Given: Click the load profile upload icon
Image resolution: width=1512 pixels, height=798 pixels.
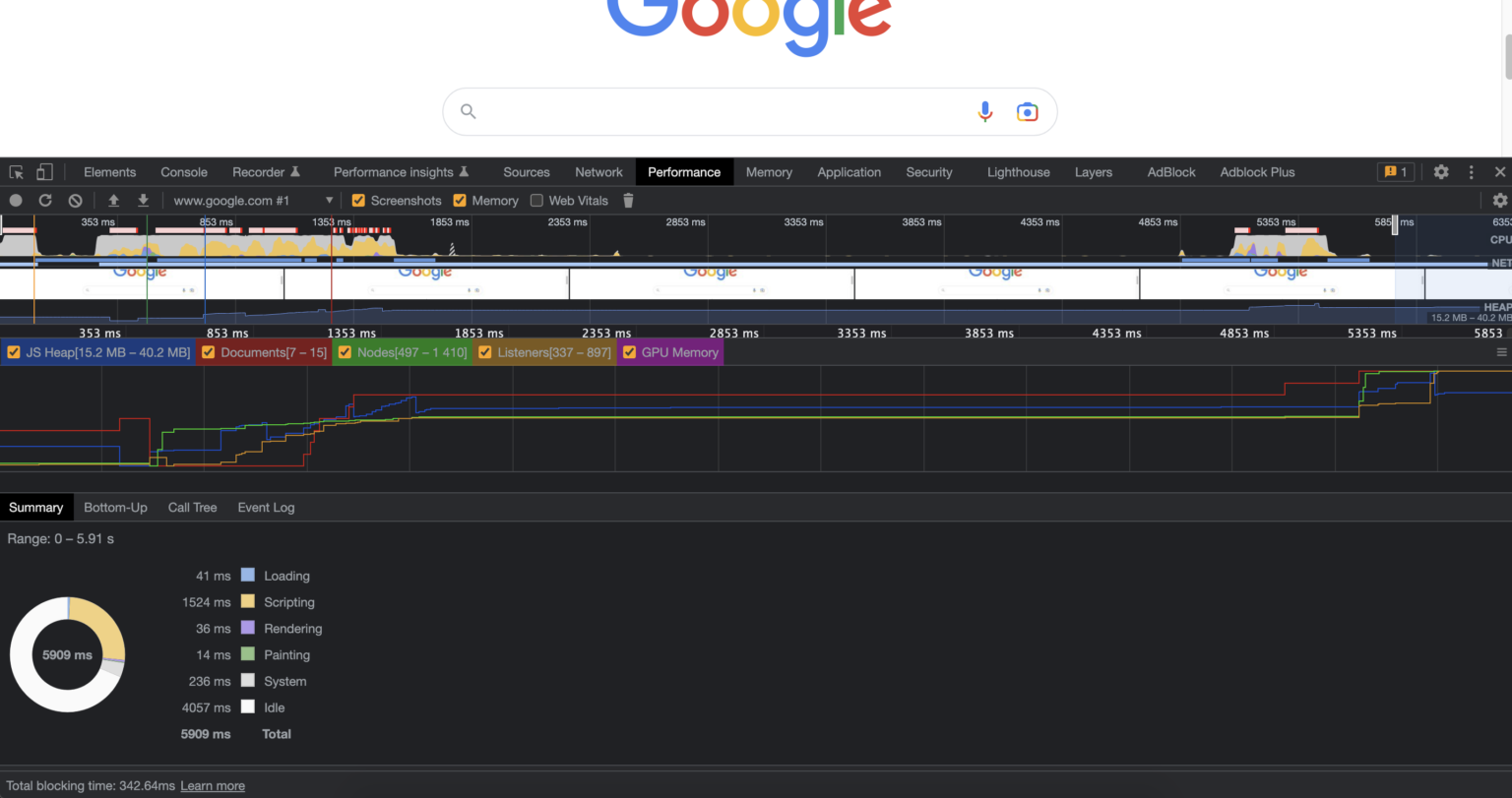Looking at the screenshot, I should click(114, 201).
